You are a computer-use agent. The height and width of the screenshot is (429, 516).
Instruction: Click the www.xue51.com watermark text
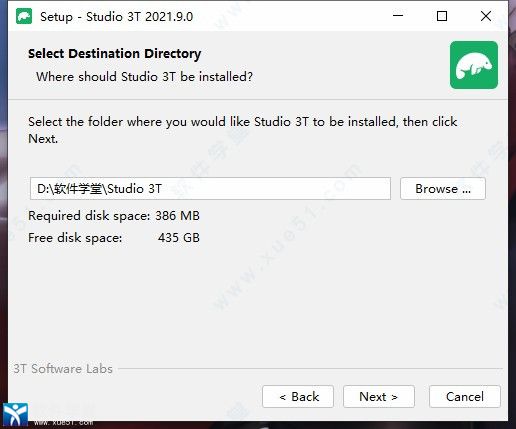tap(63, 423)
